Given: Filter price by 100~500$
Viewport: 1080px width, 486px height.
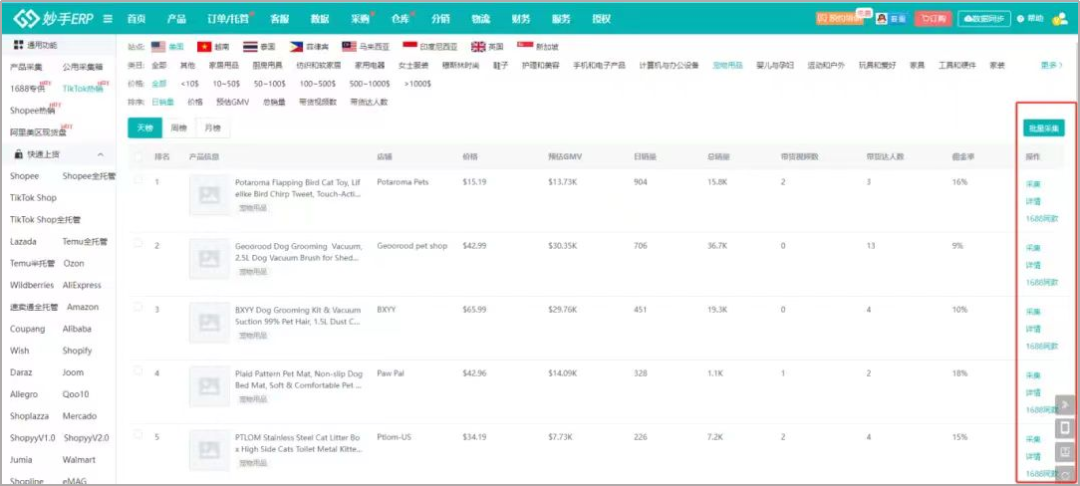Looking at the screenshot, I should (318, 84).
